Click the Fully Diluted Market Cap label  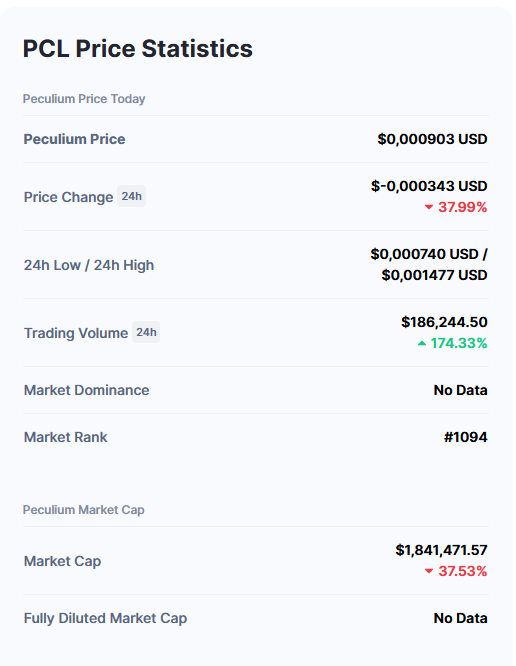pyautogui.click(x=105, y=618)
